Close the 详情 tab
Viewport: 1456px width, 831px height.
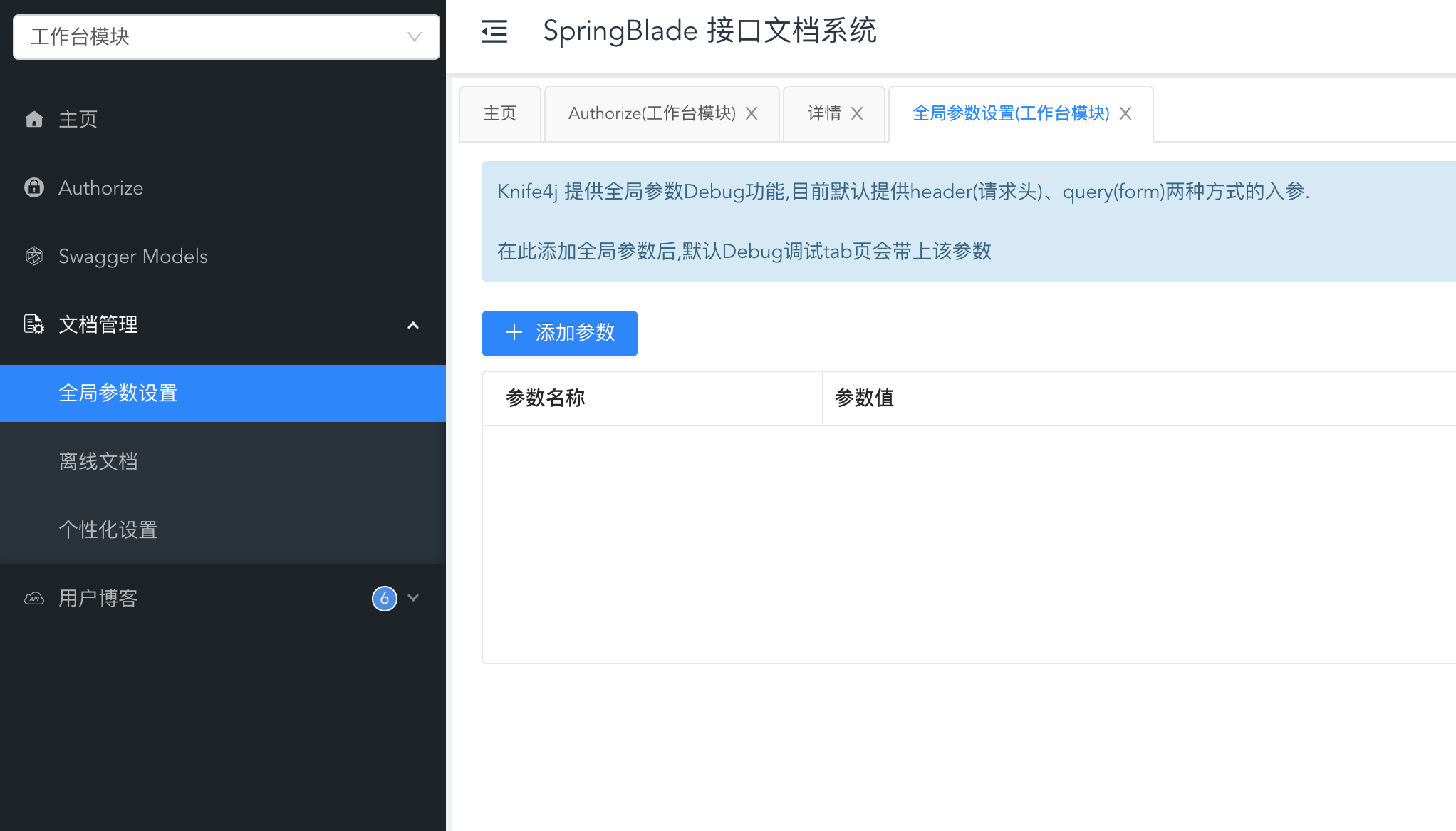(857, 113)
